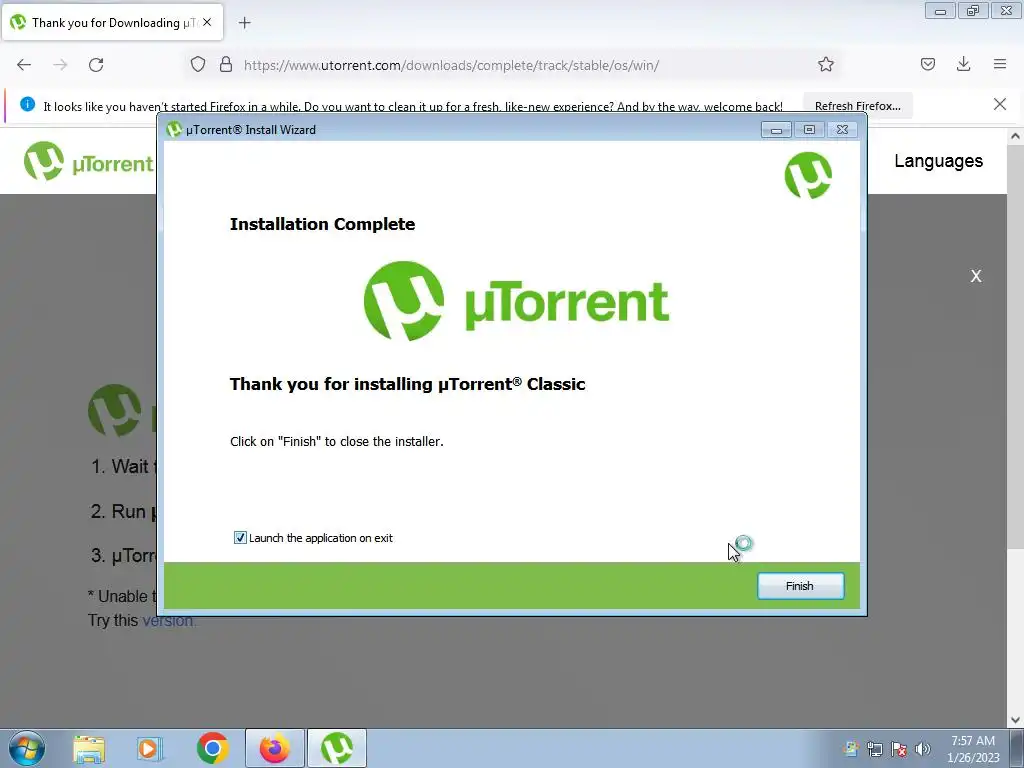
Task: Open a new Firefox tab
Action: pyautogui.click(x=244, y=23)
